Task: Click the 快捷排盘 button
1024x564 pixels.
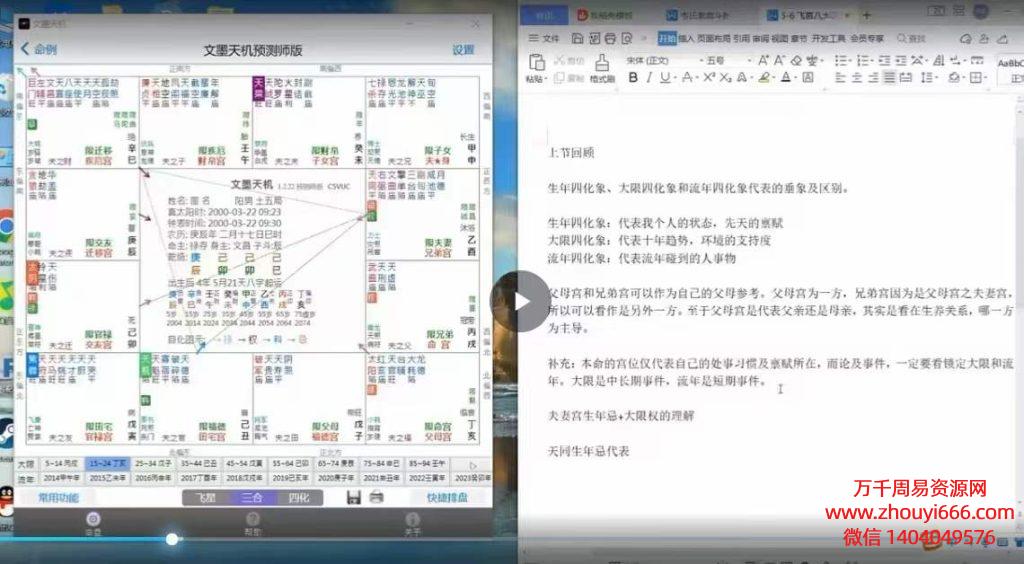Action: [x=447, y=497]
